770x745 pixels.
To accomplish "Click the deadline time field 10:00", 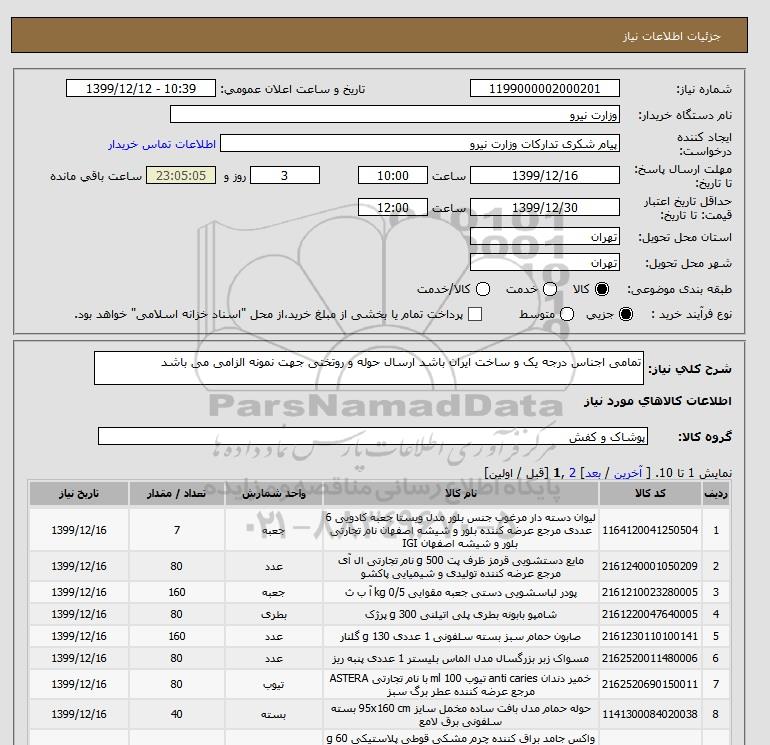I will coord(392,175).
